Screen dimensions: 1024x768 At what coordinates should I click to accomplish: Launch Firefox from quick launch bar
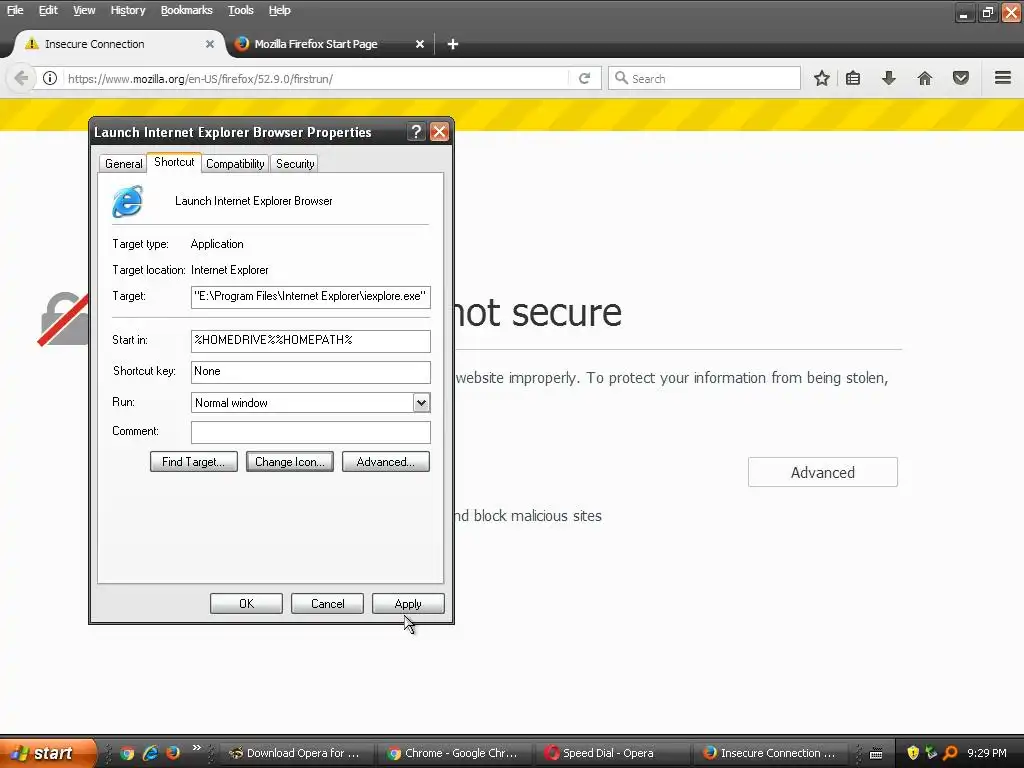coord(172,753)
